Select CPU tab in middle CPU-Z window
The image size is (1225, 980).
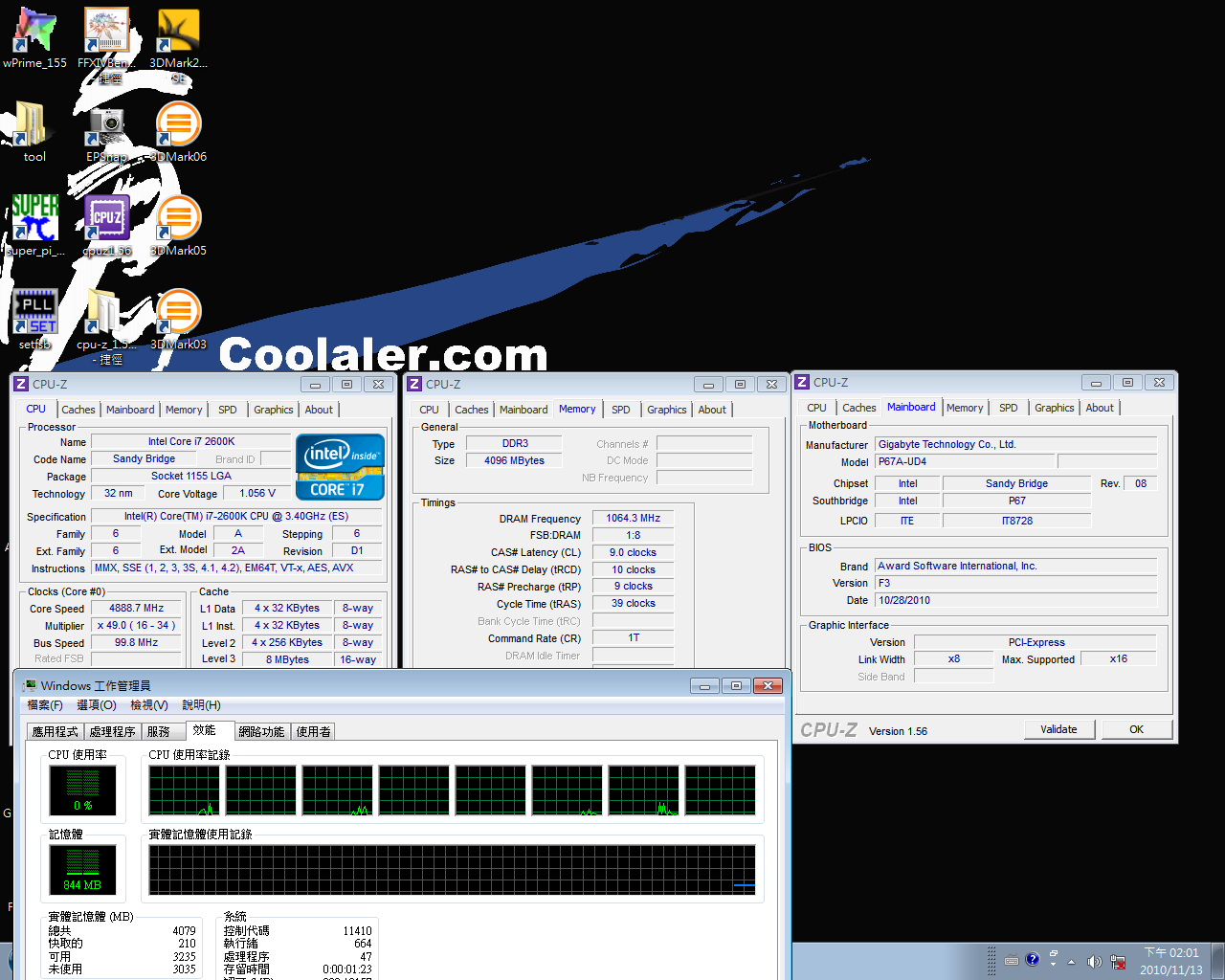coord(430,410)
